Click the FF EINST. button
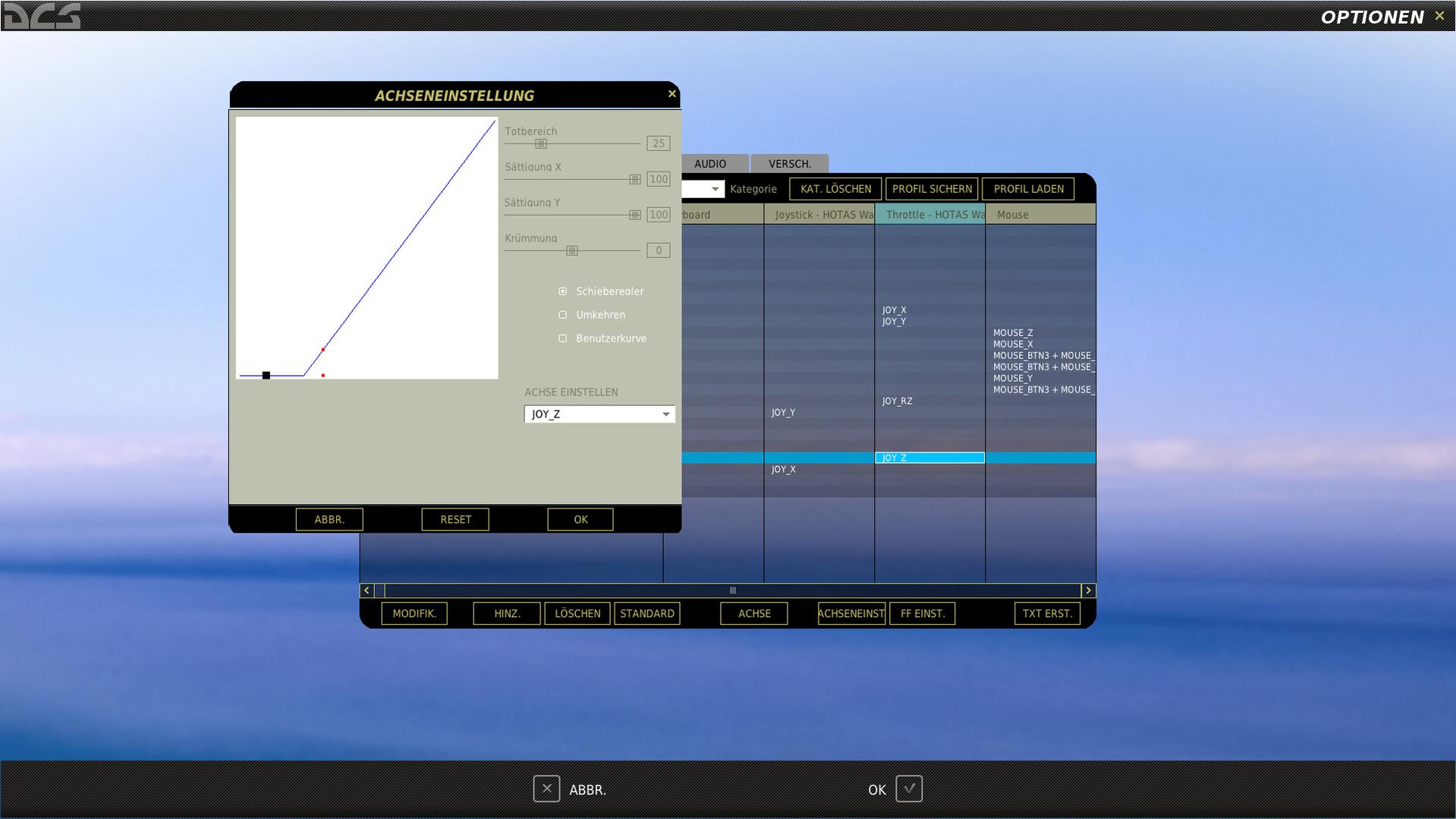This screenshot has height=819, width=1456. pyautogui.click(x=923, y=614)
